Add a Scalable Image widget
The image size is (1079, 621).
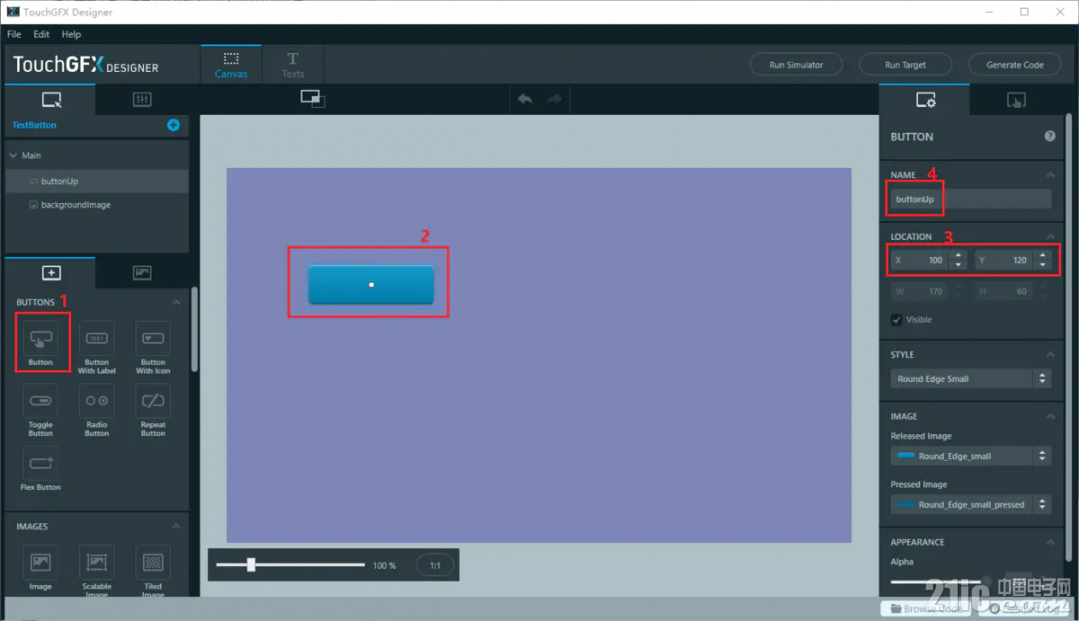(96, 572)
